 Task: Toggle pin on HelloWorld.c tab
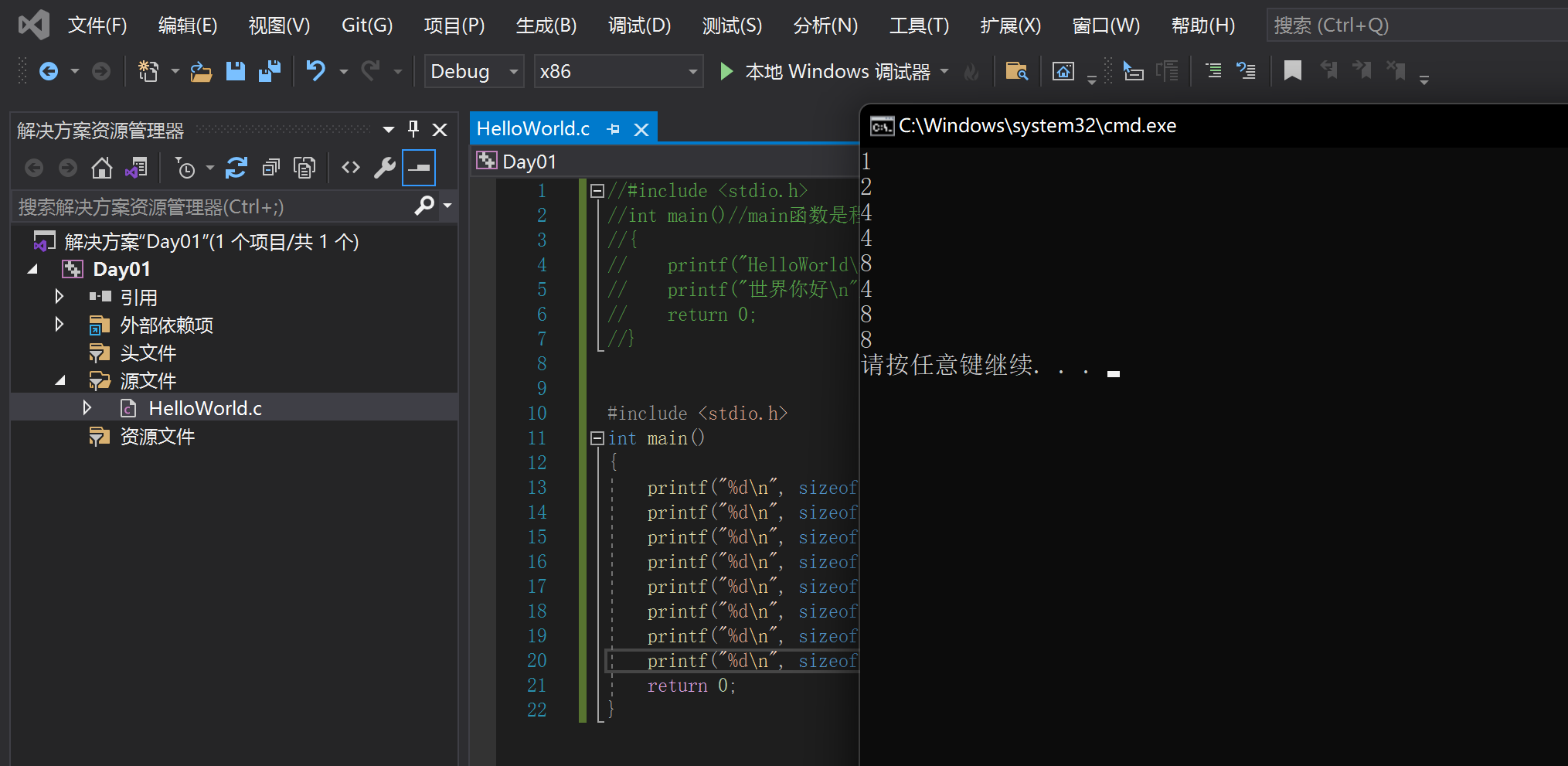click(614, 129)
